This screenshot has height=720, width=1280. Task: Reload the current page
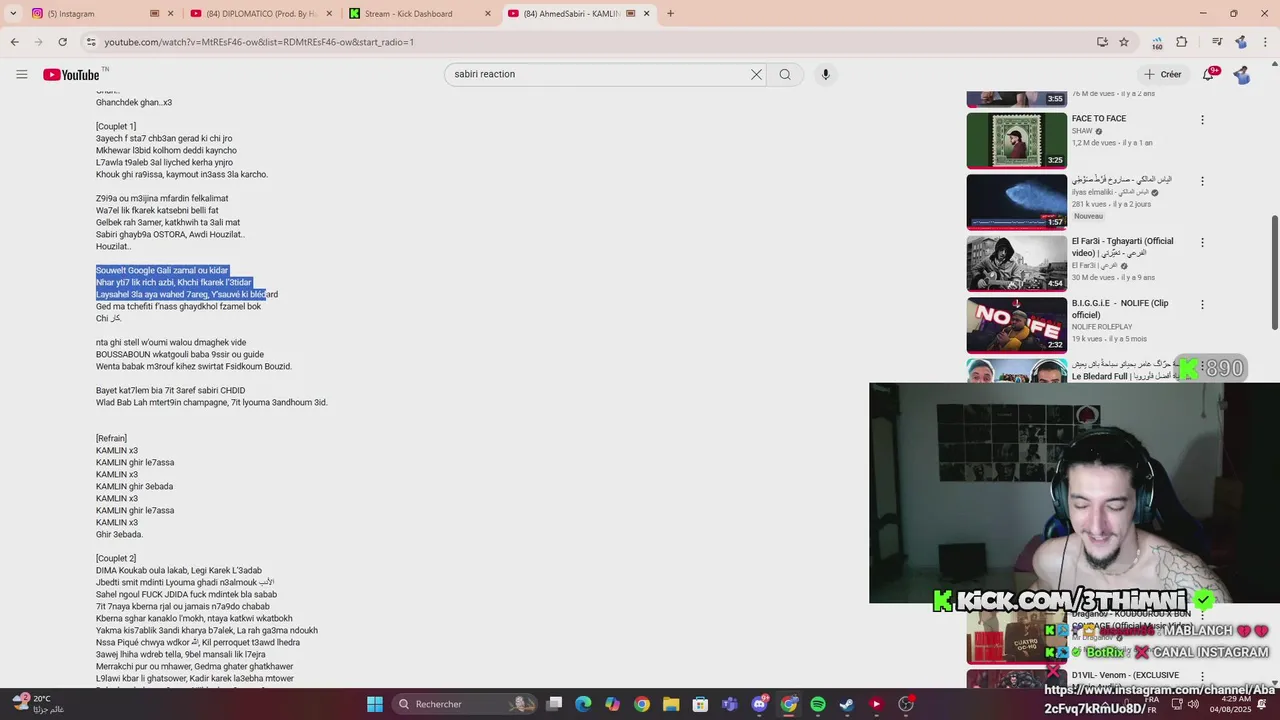[62, 42]
